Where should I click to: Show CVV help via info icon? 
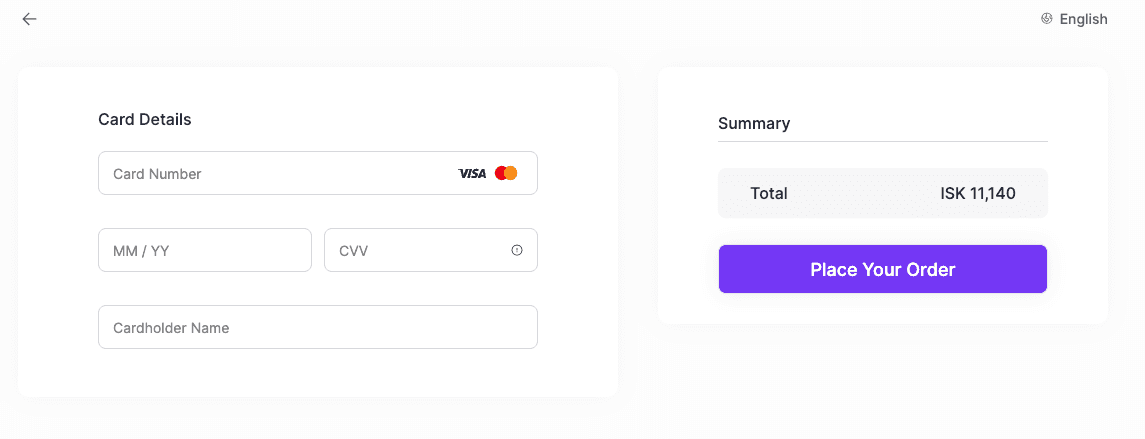[x=517, y=251]
